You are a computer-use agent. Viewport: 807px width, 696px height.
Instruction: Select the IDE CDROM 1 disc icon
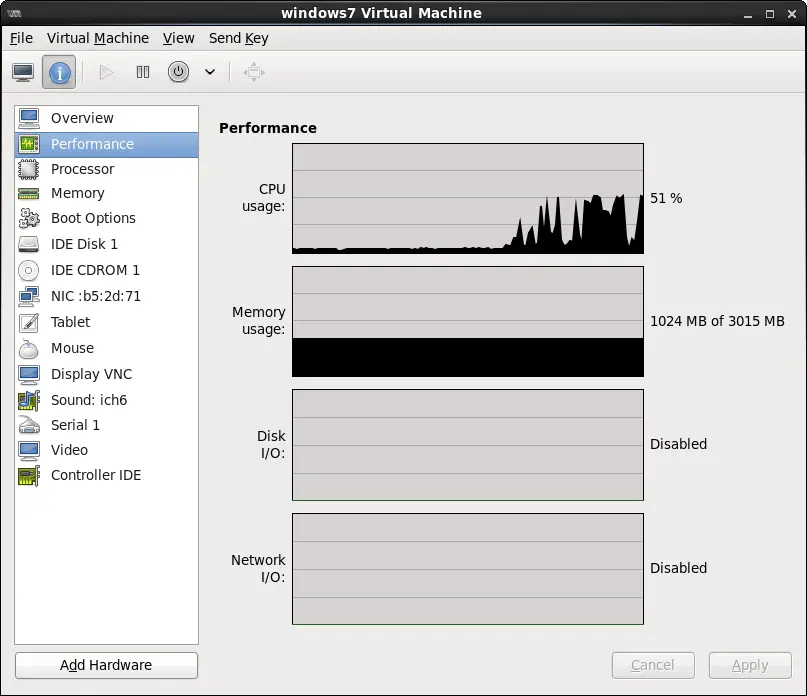(29, 270)
